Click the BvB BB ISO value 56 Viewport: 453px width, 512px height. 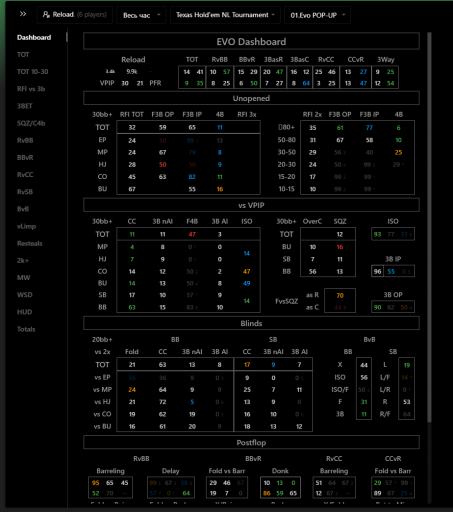pos(364,377)
